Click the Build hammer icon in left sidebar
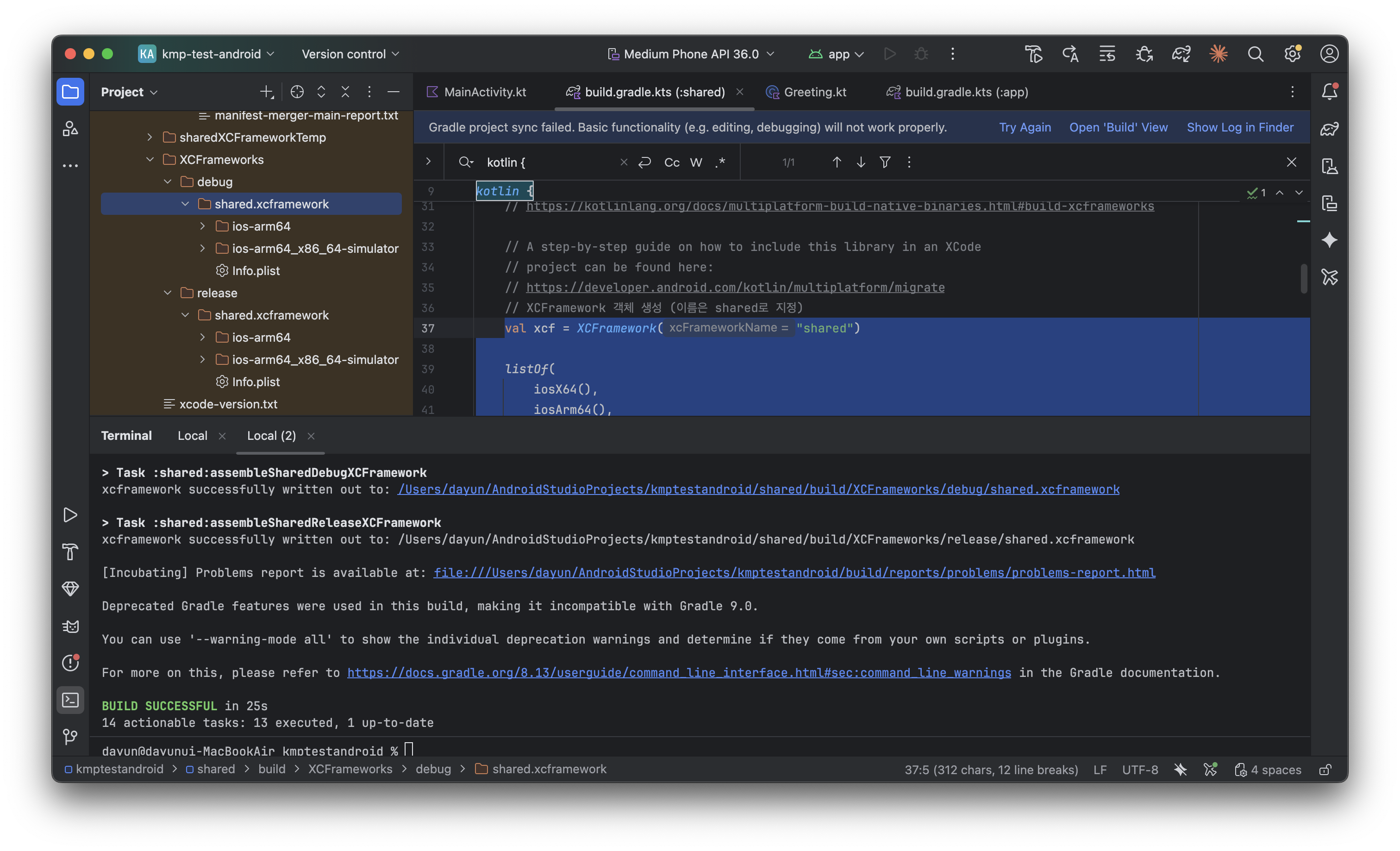 (70, 551)
